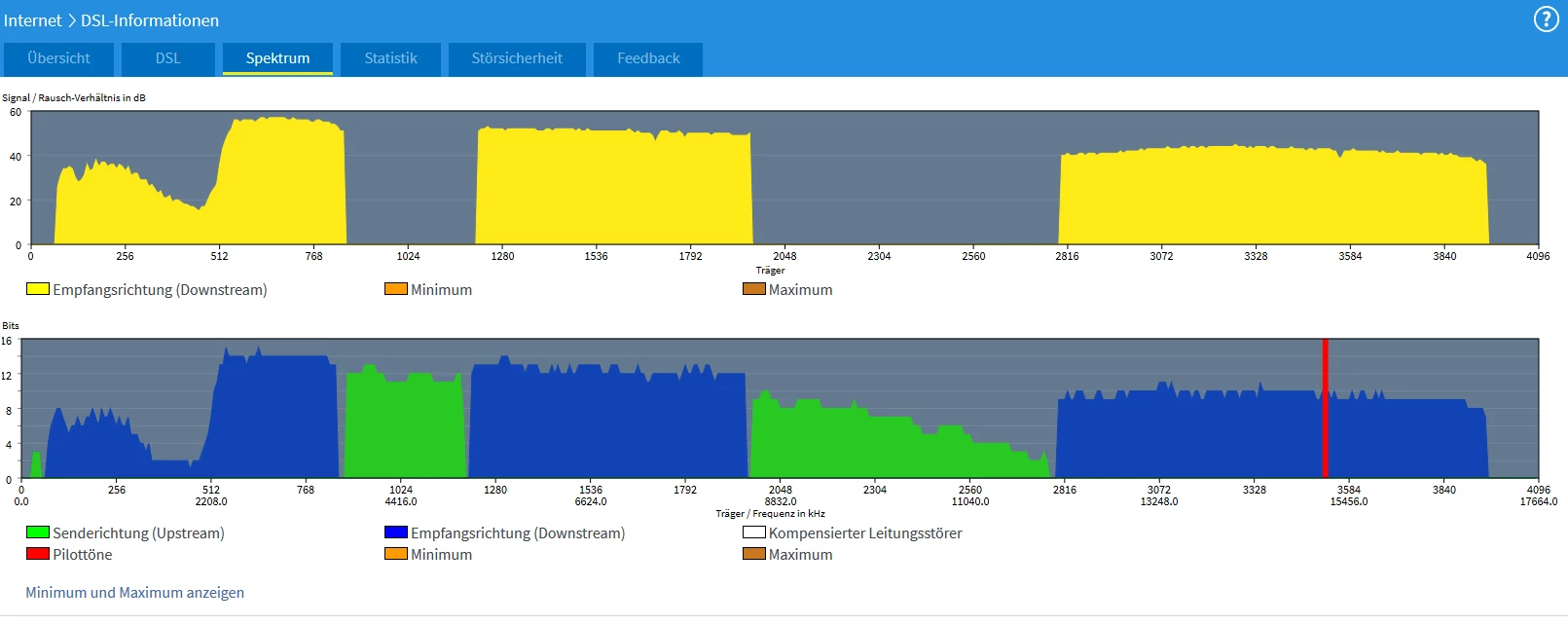
Task: Click the brown Maximum swatch in bits legend
Action: pyautogui.click(x=754, y=554)
